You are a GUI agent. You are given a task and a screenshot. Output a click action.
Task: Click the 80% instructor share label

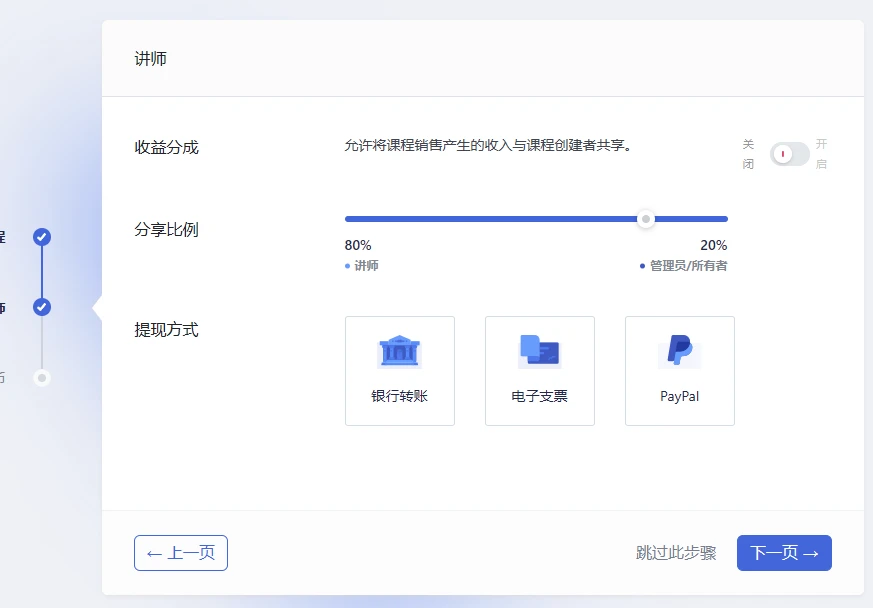[356, 245]
